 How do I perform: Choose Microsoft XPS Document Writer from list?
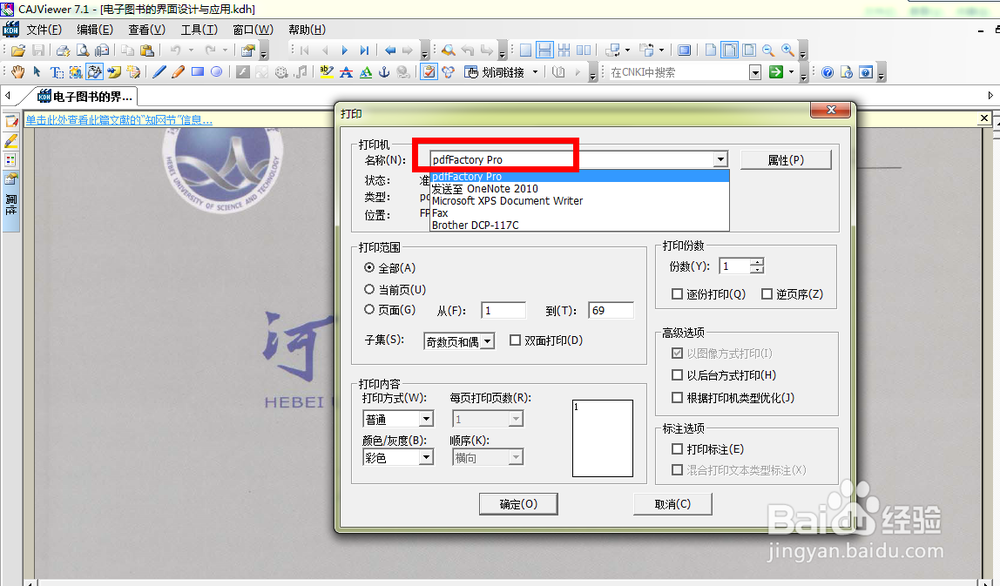[x=579, y=201]
